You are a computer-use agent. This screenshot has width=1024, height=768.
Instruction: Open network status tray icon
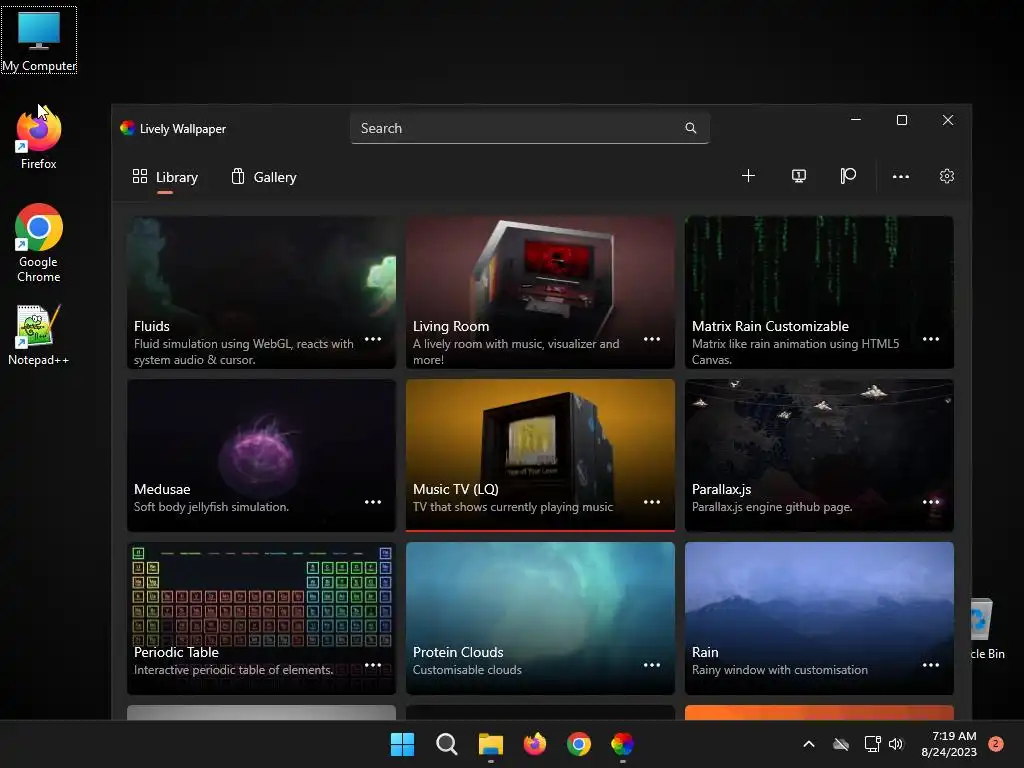[x=872, y=744]
